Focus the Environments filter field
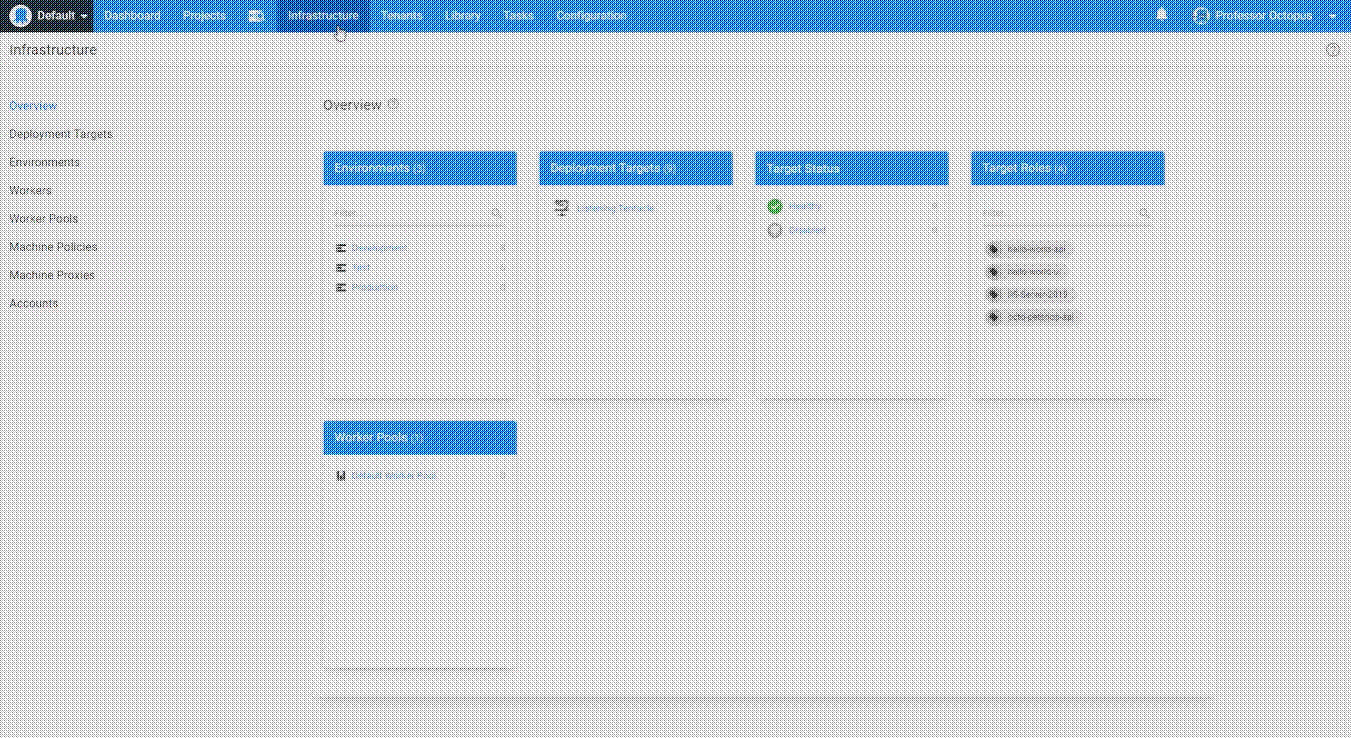 [410, 213]
